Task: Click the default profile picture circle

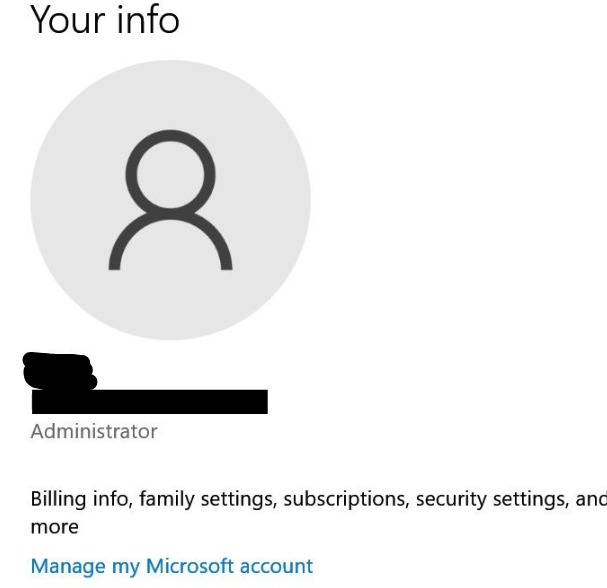Action: [x=170, y=200]
